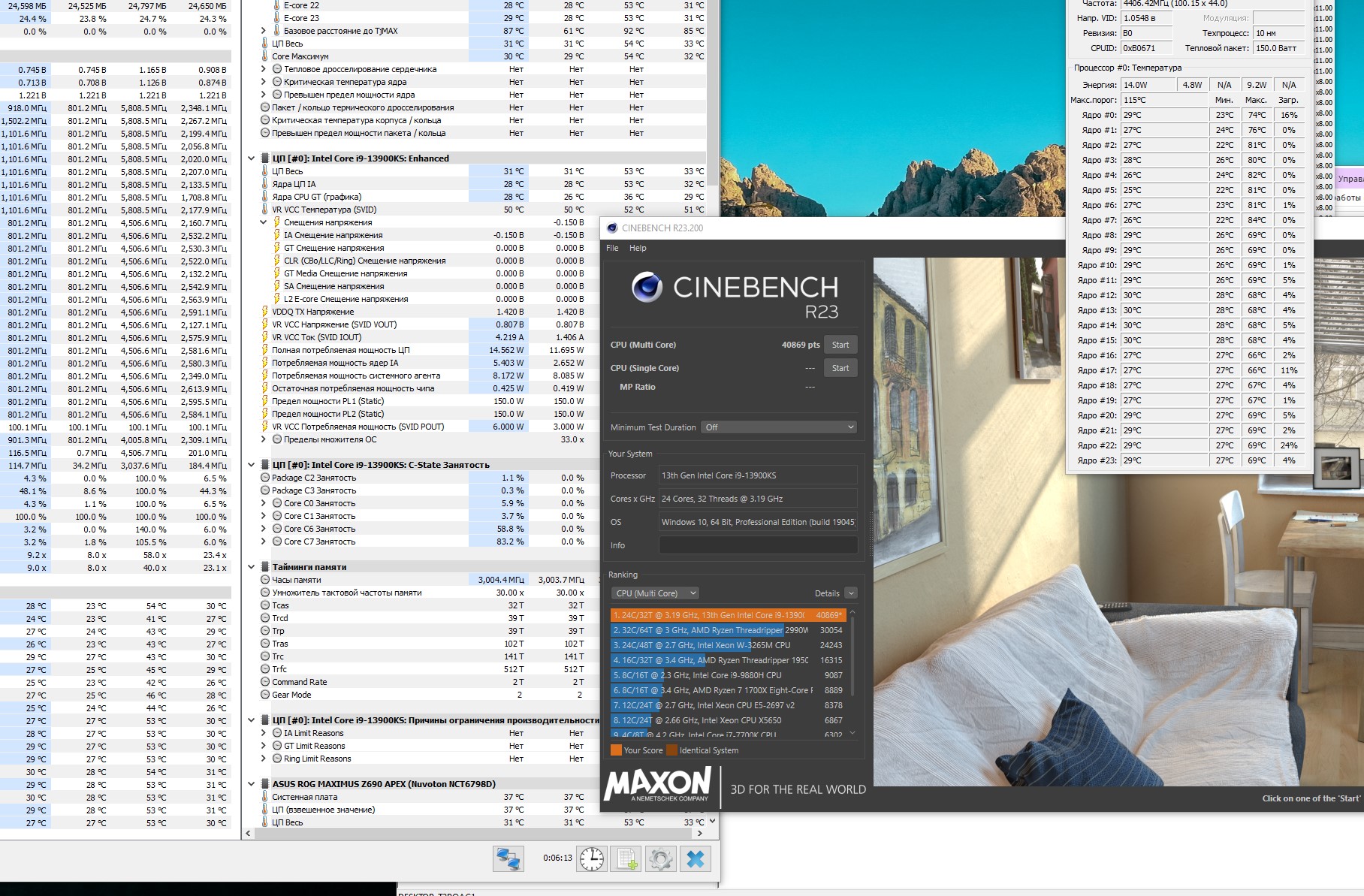
Task: Click the chip icon beside ASUS ROG MAXIMUS Z690 APEX
Action: [265, 784]
